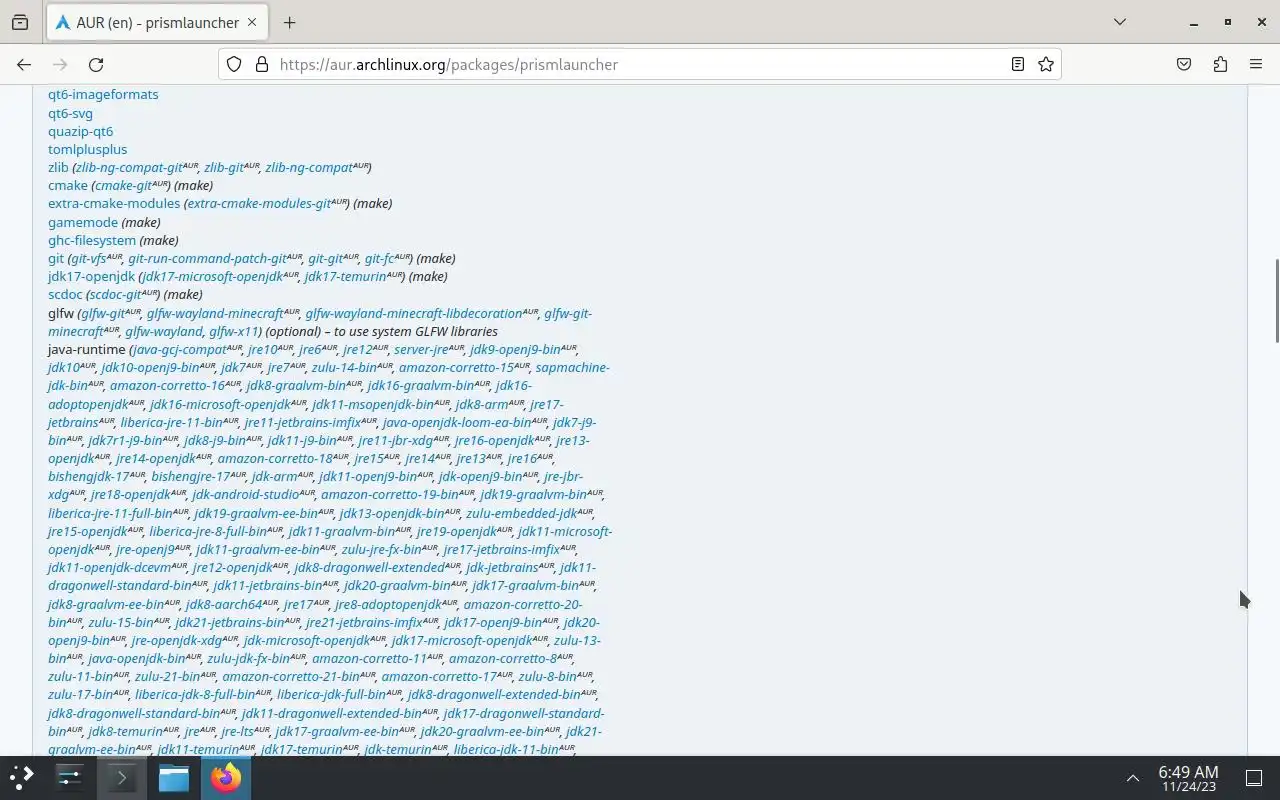Open the Firefox View icon
This screenshot has height=800, width=1280.
point(20,22)
